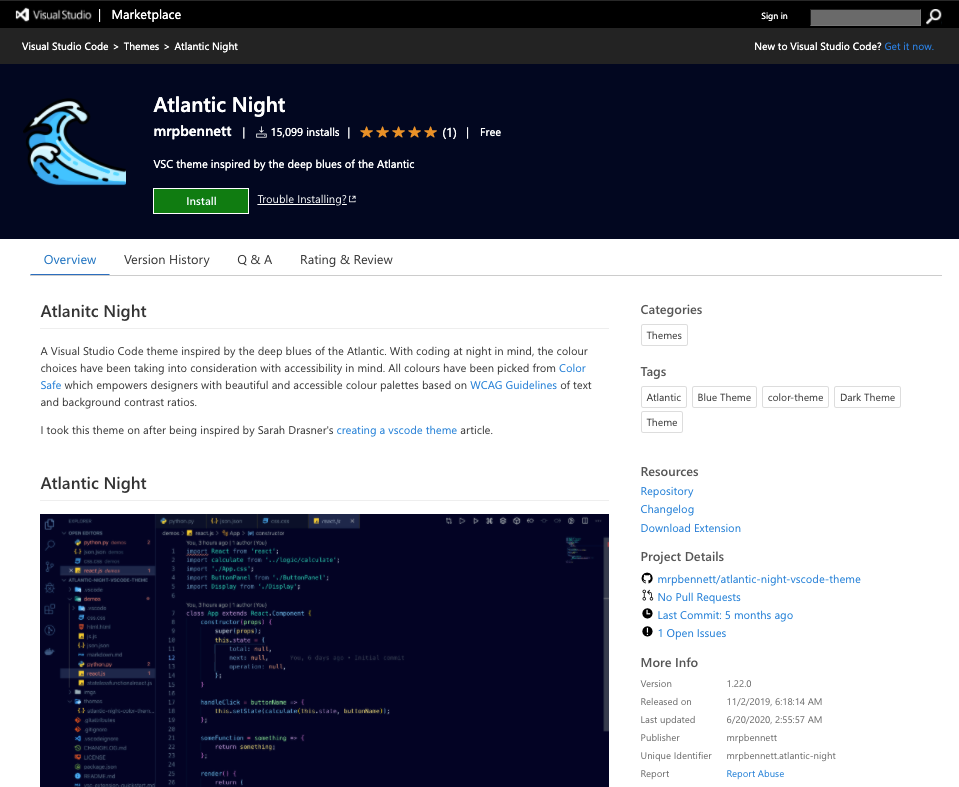Click the exclamation icon beside Open Issues

648,632
